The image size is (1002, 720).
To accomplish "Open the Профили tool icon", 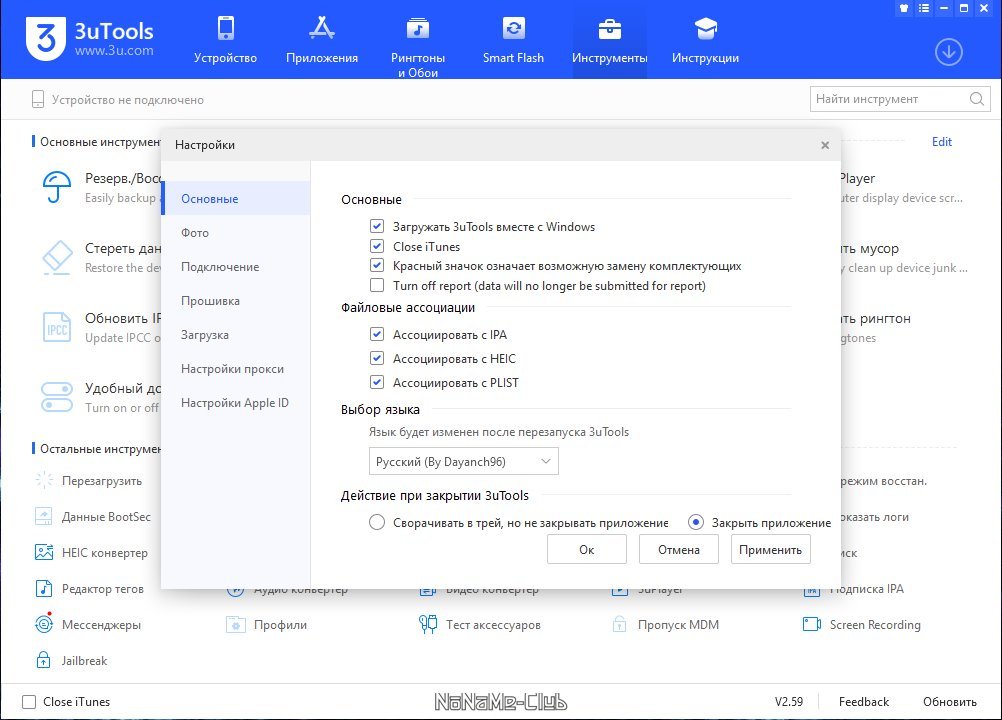I will click(236, 624).
